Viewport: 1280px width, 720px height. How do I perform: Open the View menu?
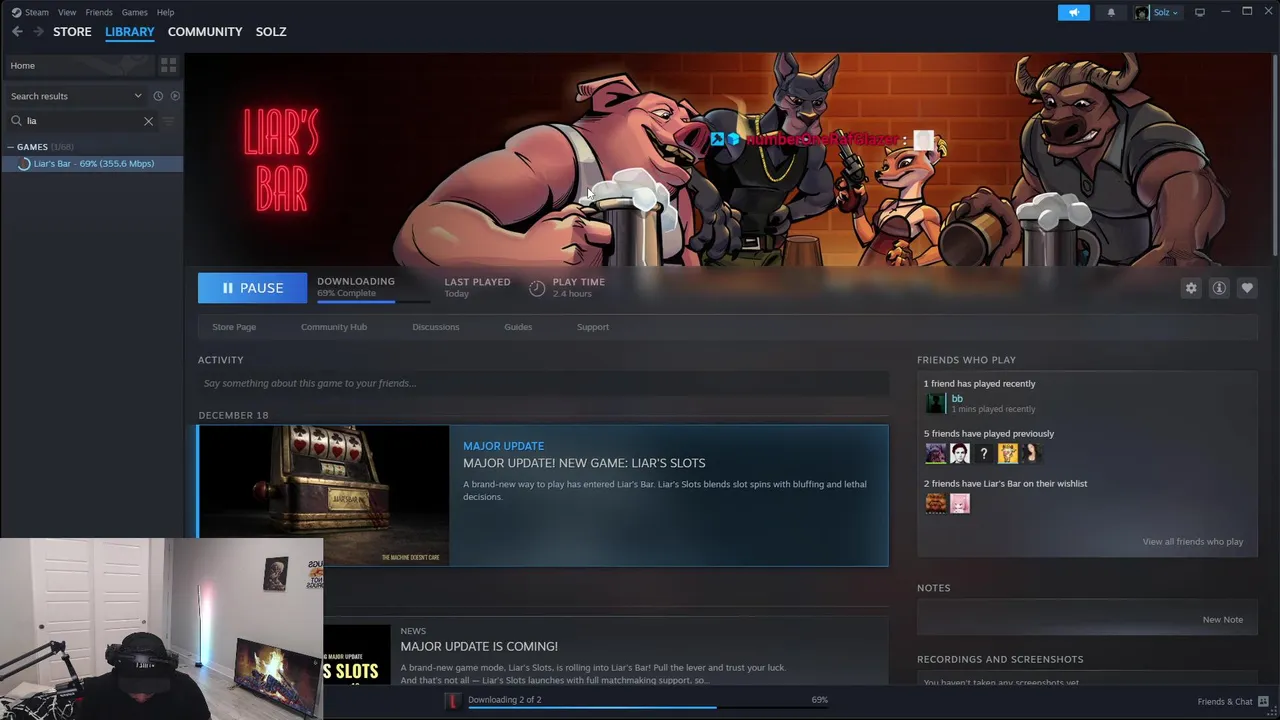tap(67, 12)
